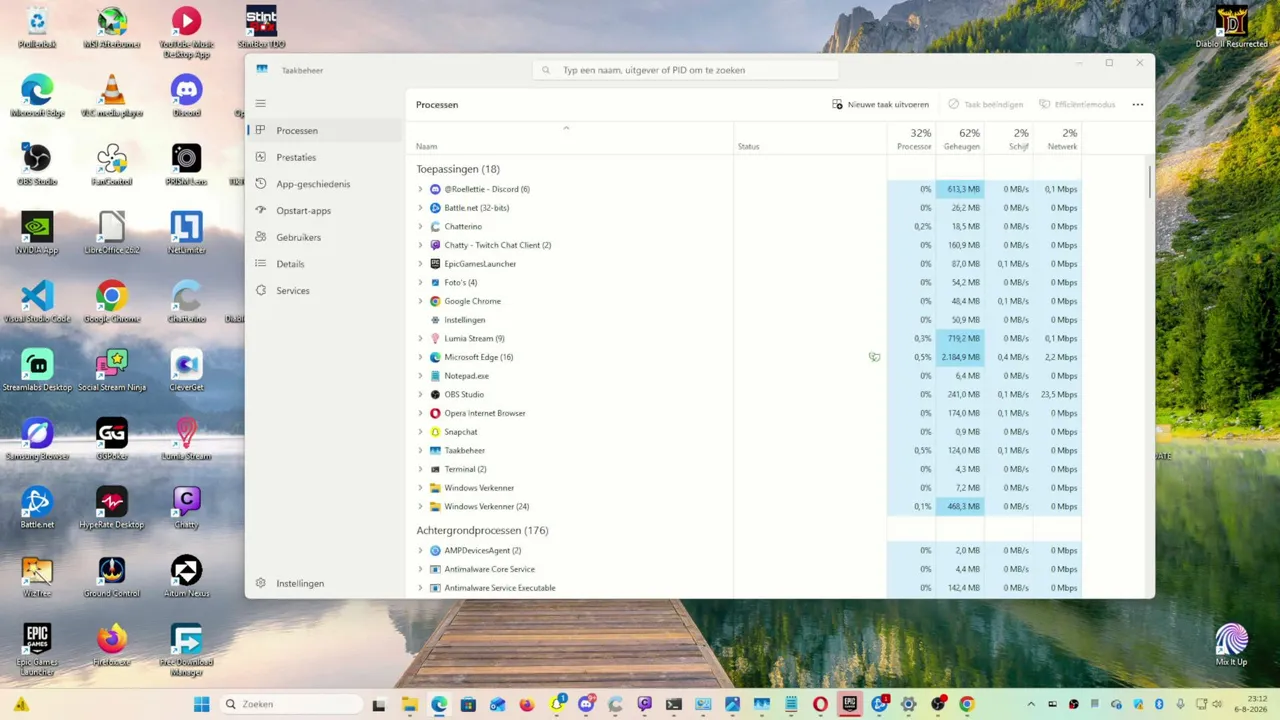This screenshot has width=1280, height=720.
Task: Select the Prullenbak desktop icon
Action: tap(37, 28)
